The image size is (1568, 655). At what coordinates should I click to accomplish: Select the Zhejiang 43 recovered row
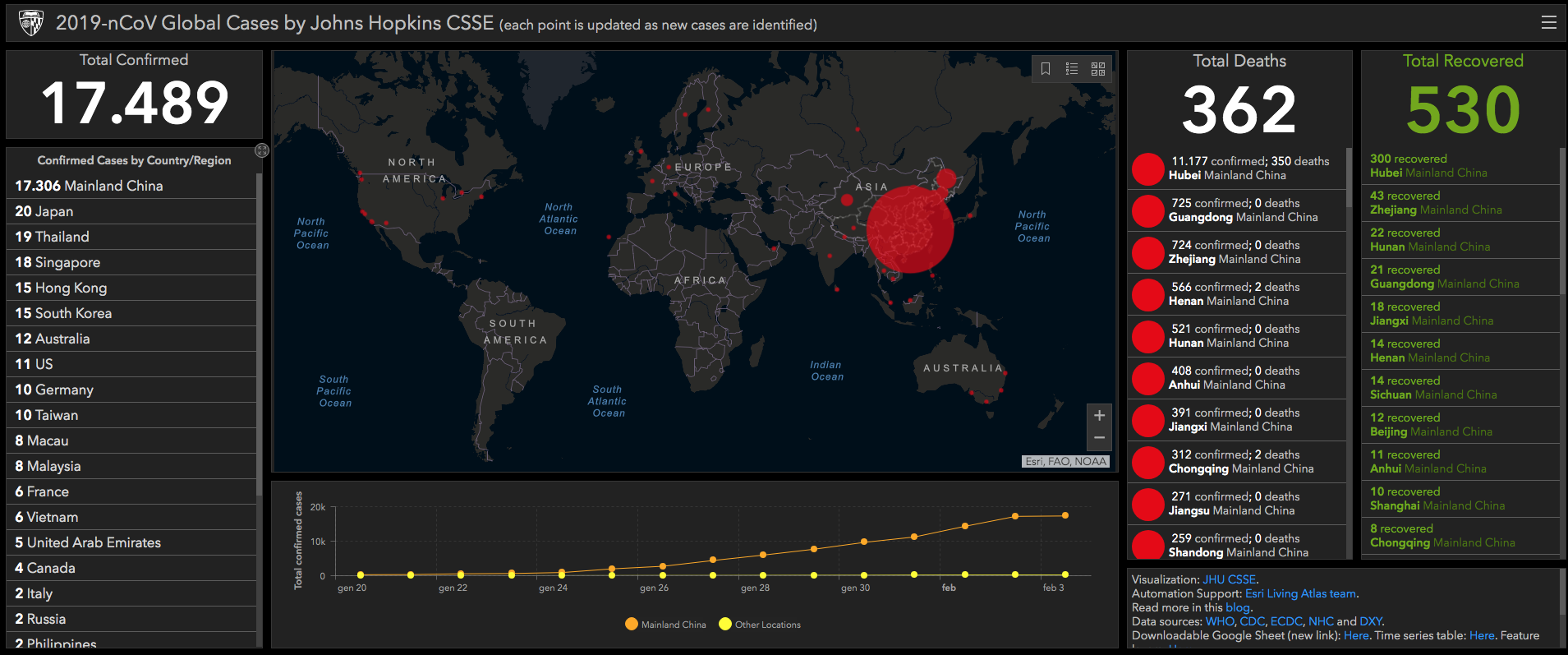pos(1460,203)
